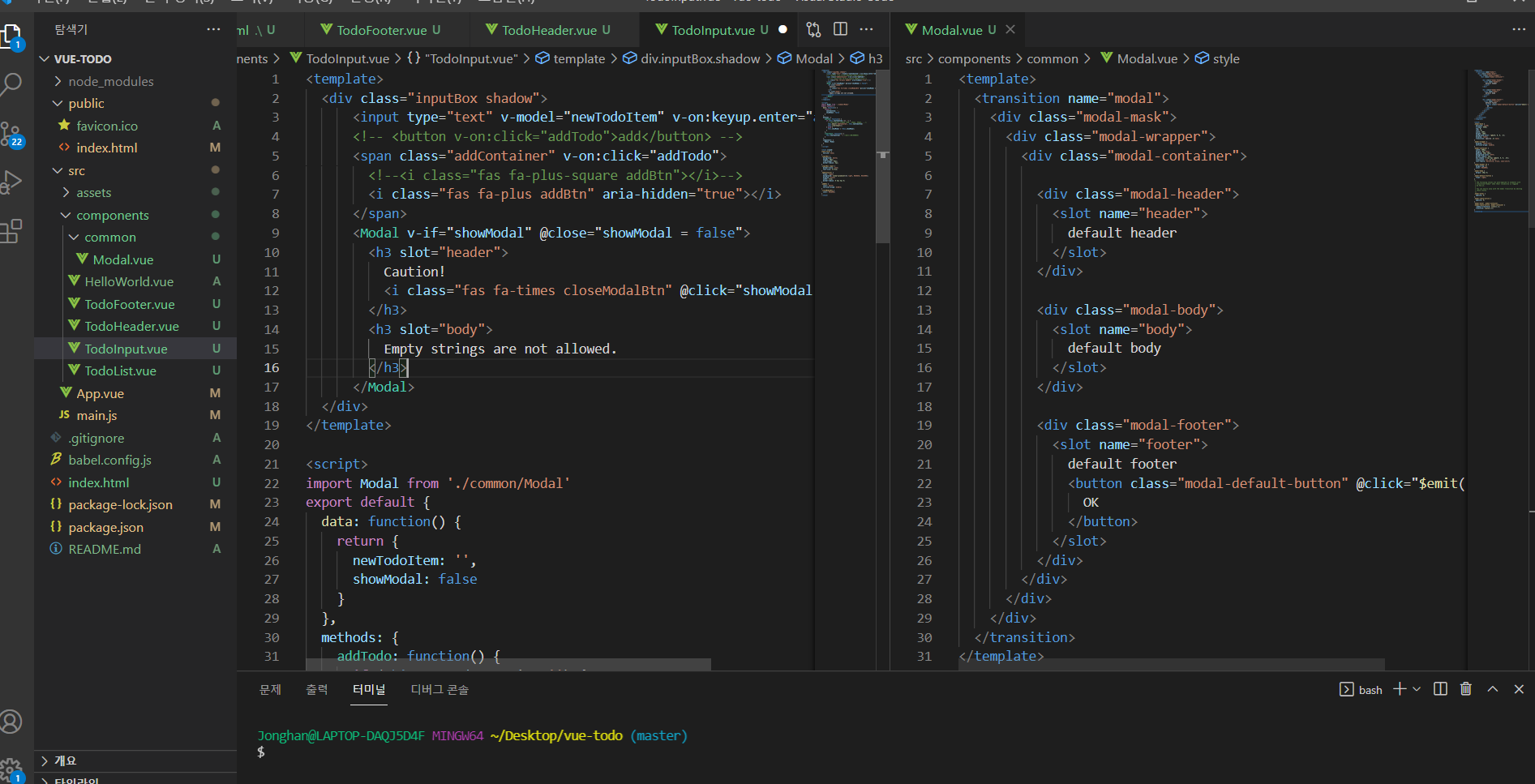
Task: Open changes compare icon in editor toolbar
Action: point(813,30)
